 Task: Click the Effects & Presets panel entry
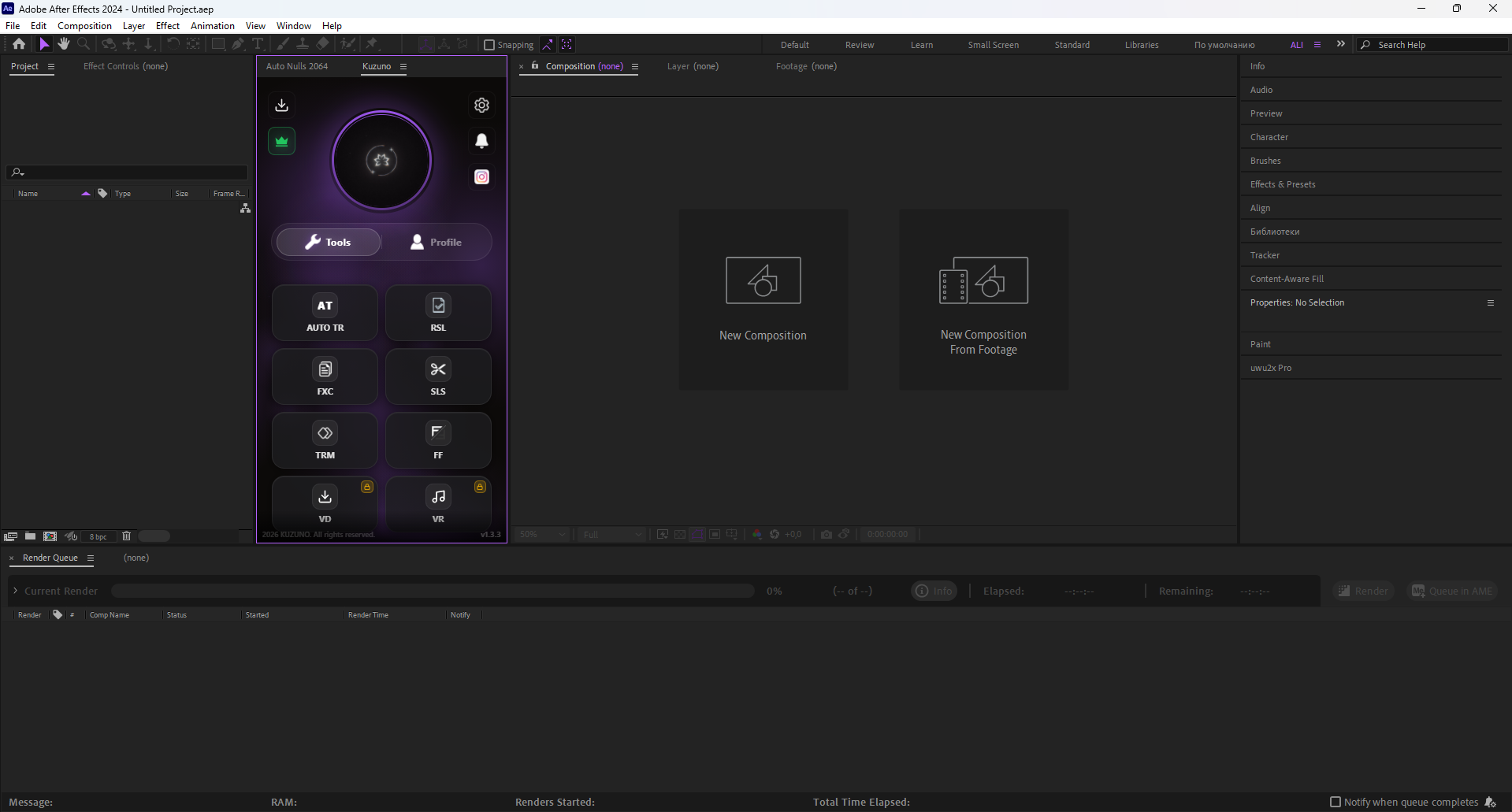(1282, 184)
